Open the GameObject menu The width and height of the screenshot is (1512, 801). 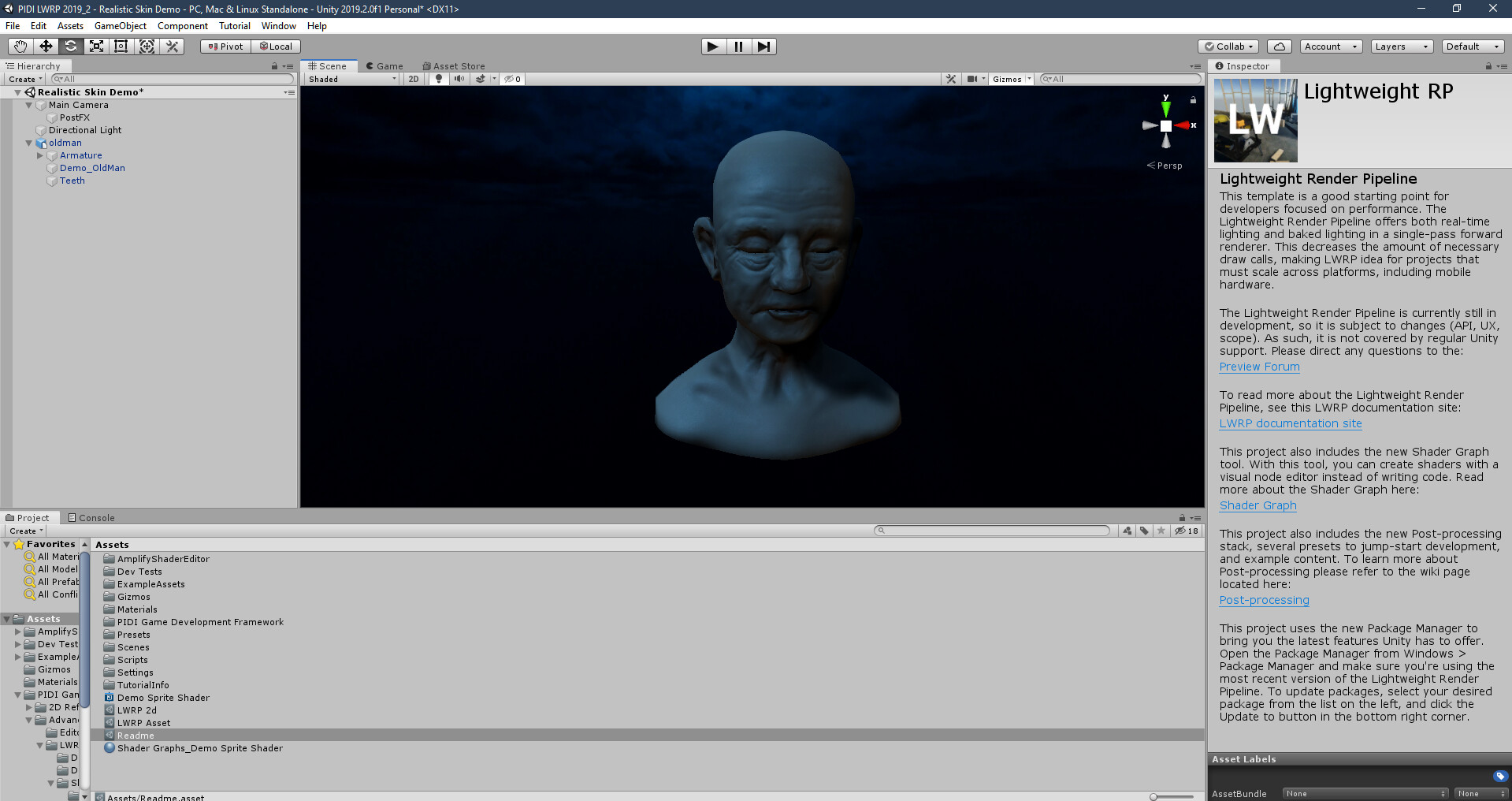121,26
